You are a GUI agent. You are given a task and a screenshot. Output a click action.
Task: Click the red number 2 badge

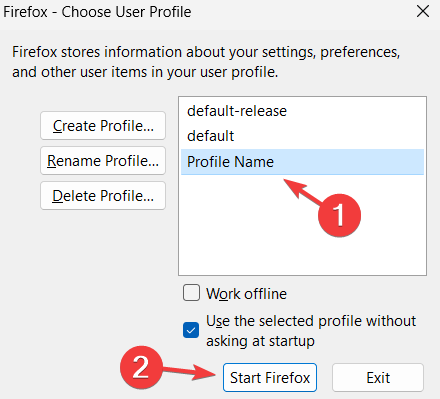click(x=141, y=367)
